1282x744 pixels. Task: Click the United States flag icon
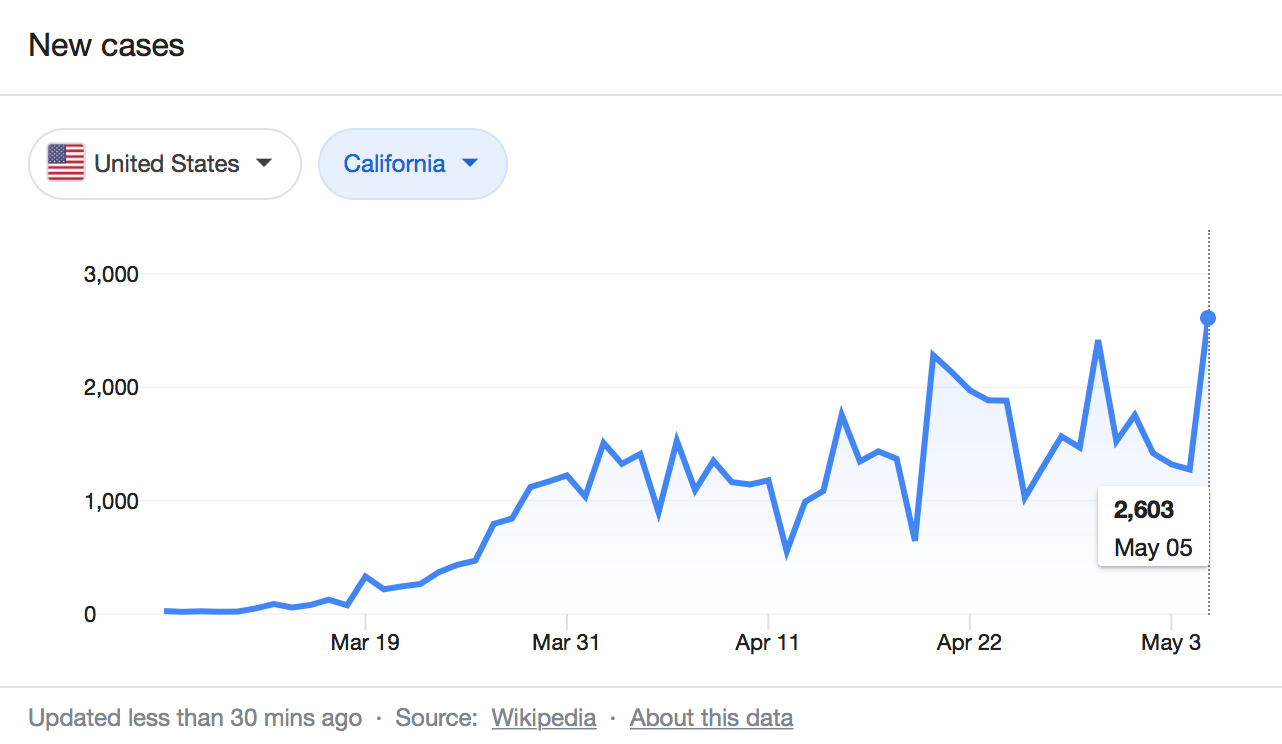coord(66,163)
